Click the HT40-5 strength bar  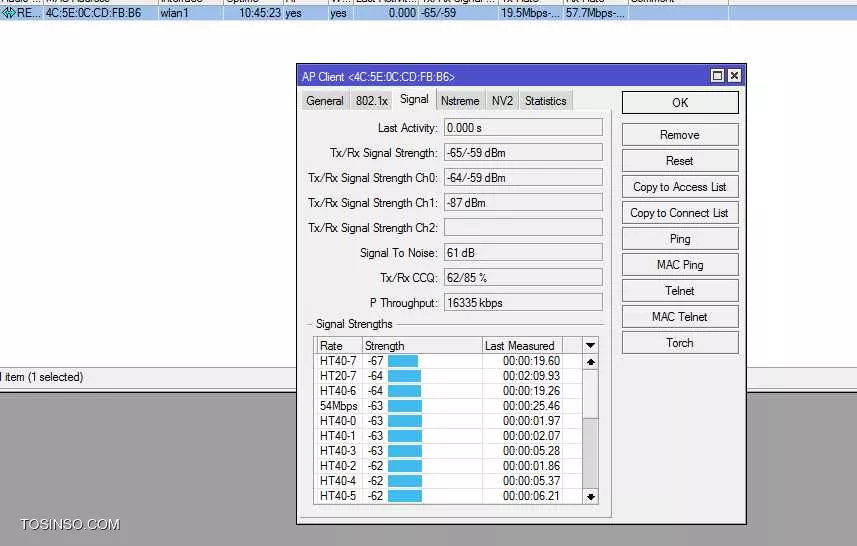(405, 496)
